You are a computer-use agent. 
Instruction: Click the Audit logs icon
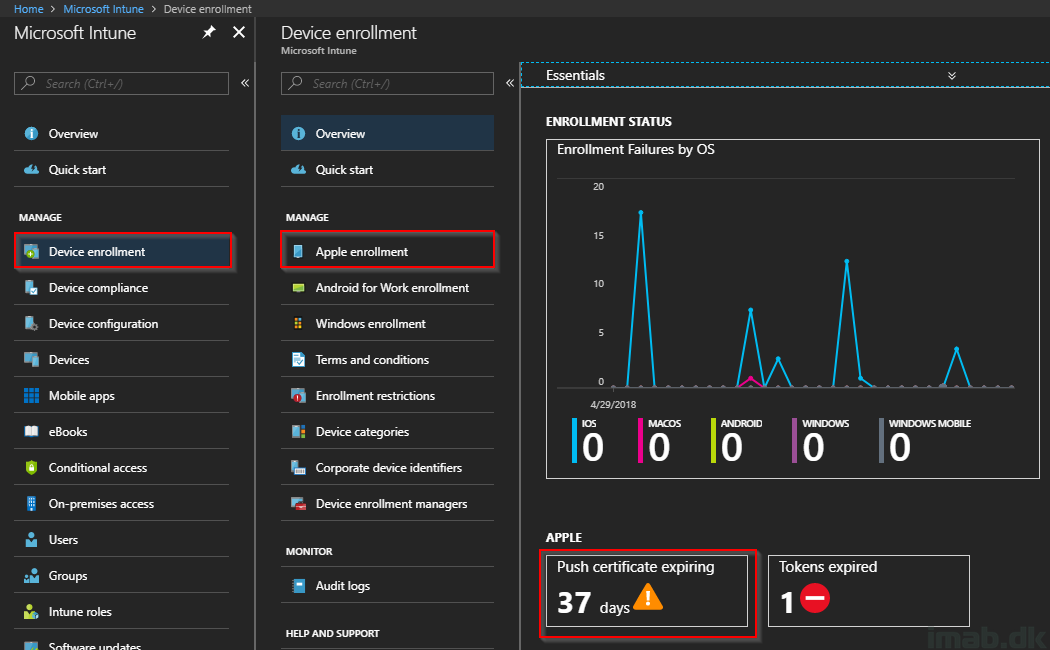click(x=299, y=586)
